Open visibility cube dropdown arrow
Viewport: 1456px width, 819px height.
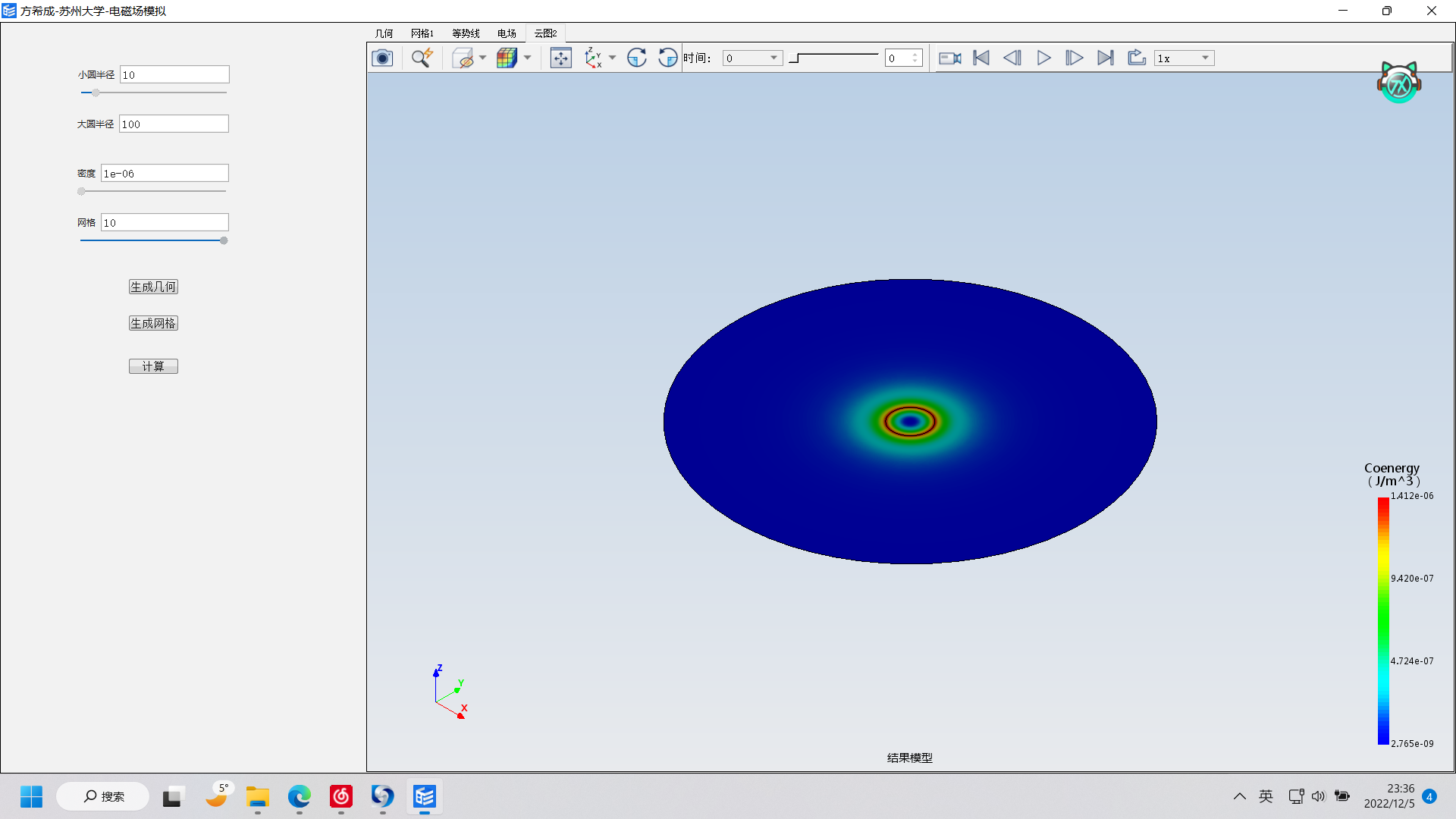point(482,58)
